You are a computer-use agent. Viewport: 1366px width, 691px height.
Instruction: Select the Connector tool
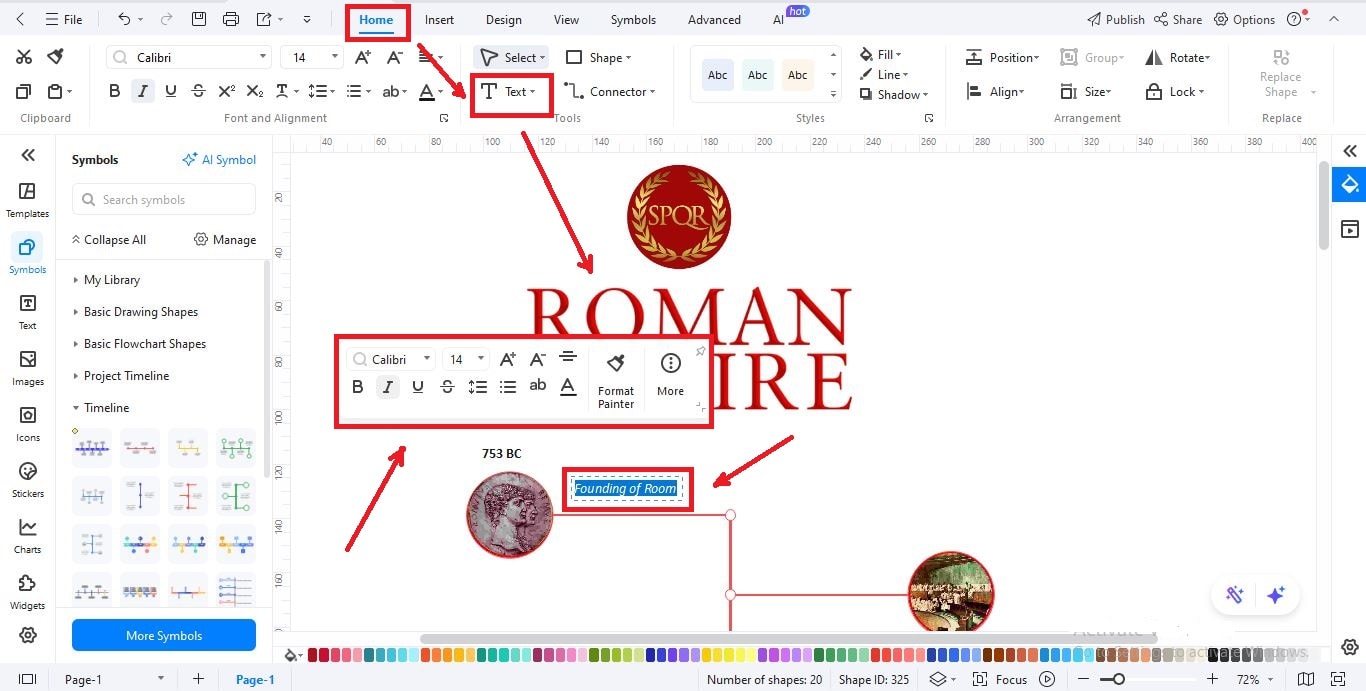click(611, 91)
